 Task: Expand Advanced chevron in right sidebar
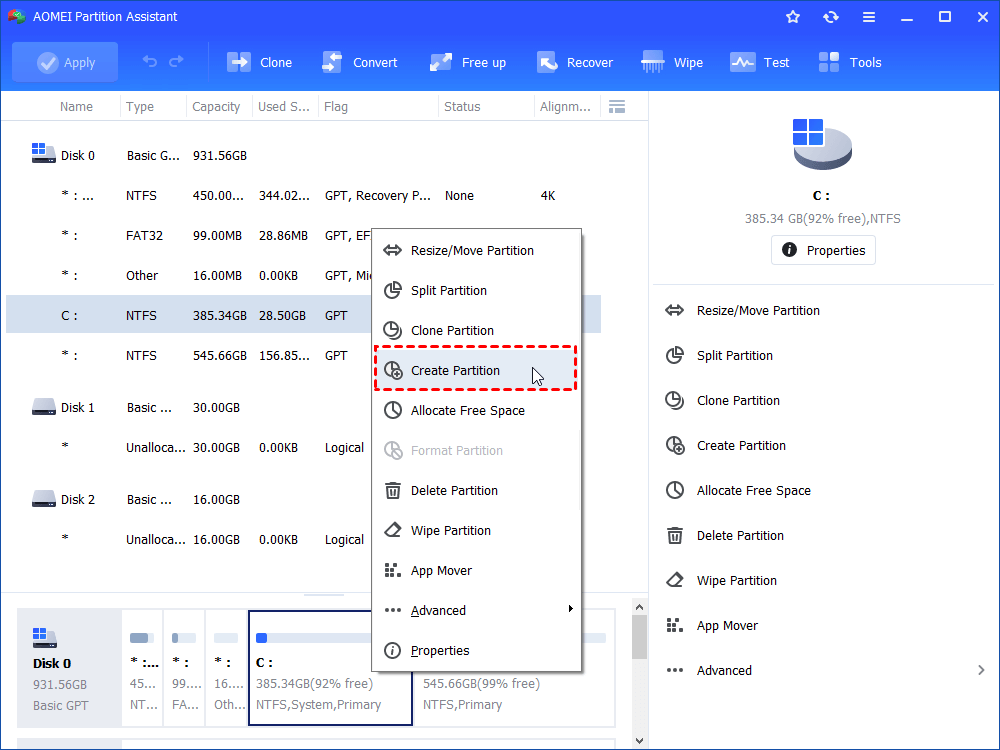pos(981,670)
